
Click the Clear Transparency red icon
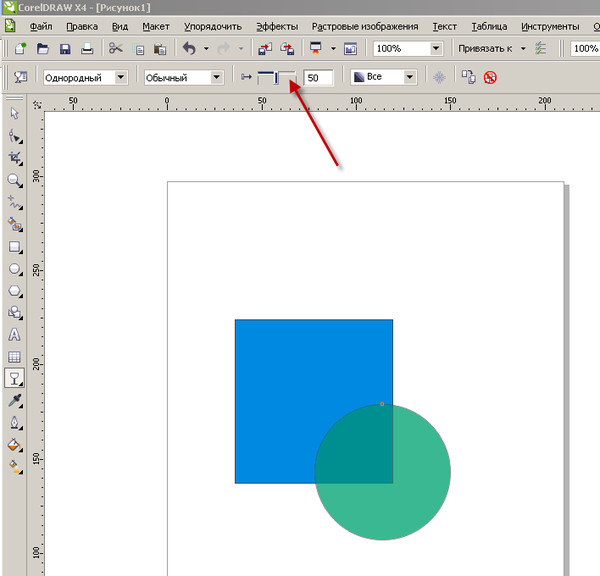[x=490, y=78]
